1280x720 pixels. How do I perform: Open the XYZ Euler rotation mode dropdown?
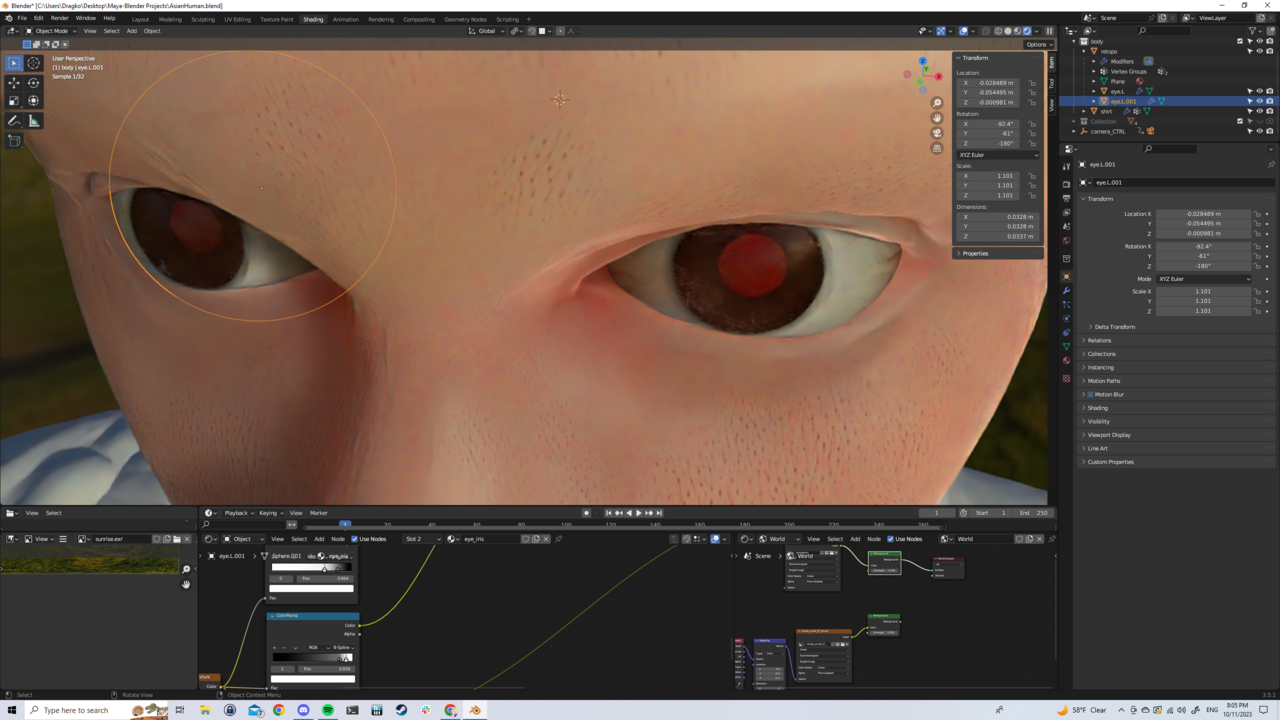(997, 155)
